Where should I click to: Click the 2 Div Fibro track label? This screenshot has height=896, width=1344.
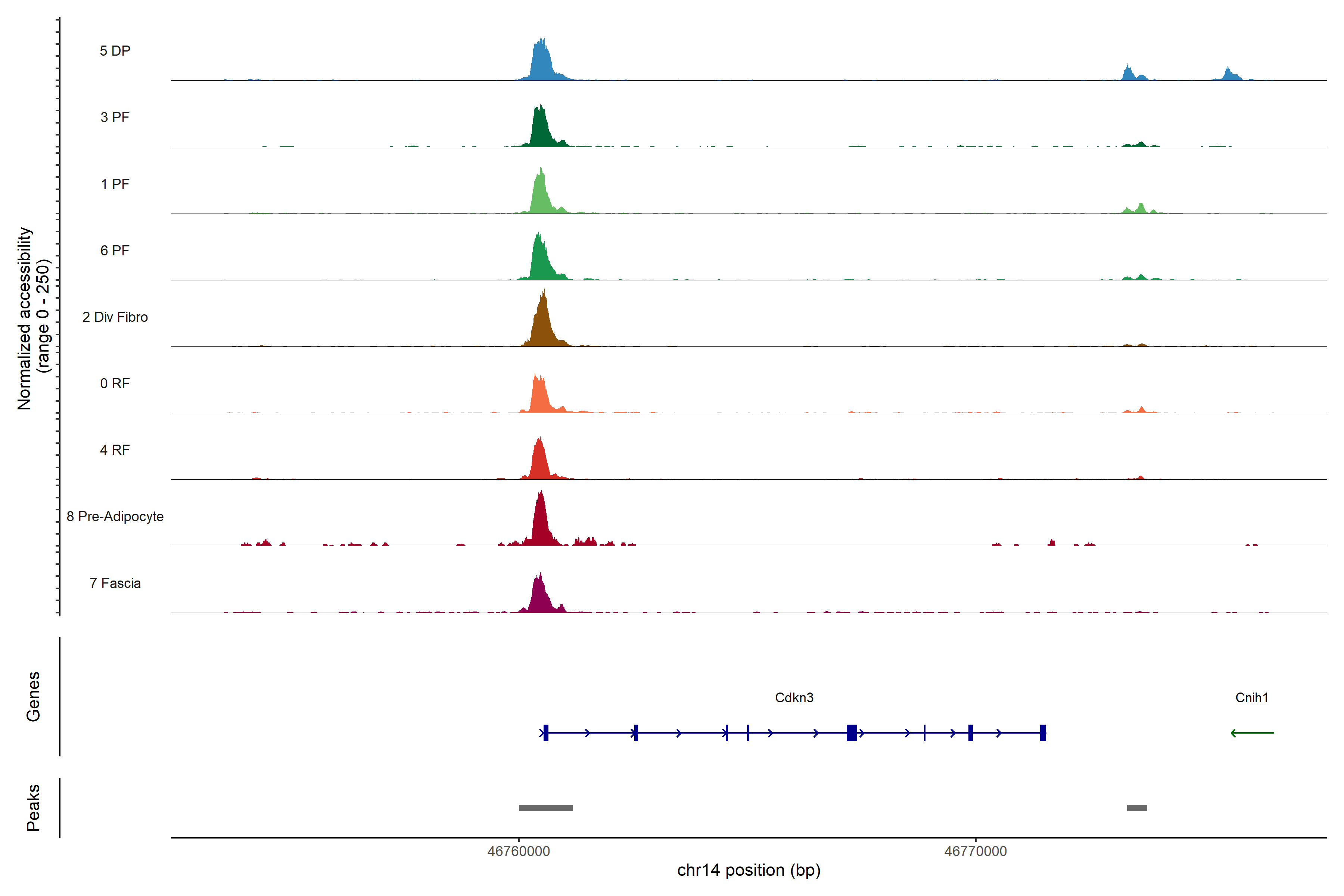click(x=115, y=317)
